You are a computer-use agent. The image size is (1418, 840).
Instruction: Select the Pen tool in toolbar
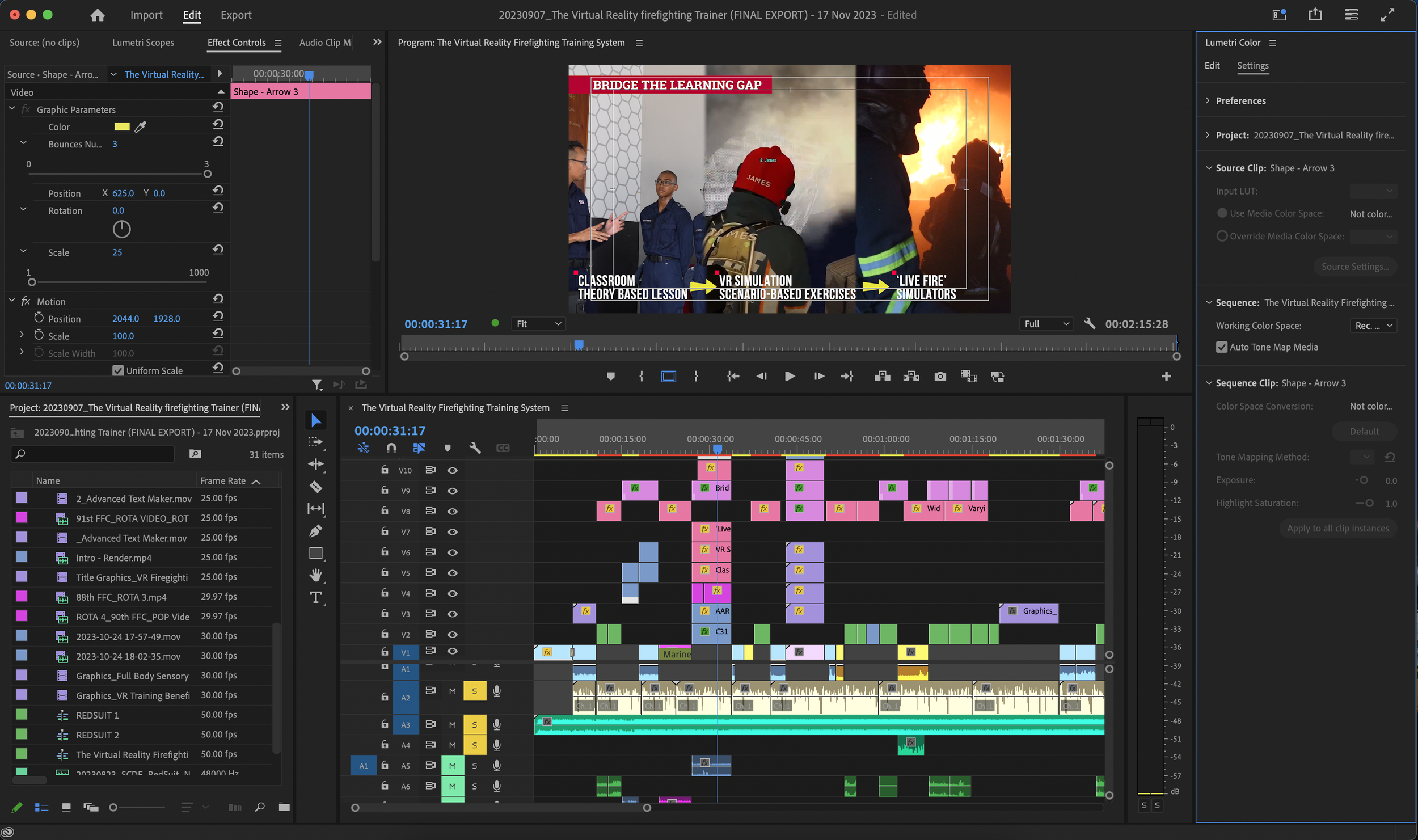(x=316, y=531)
